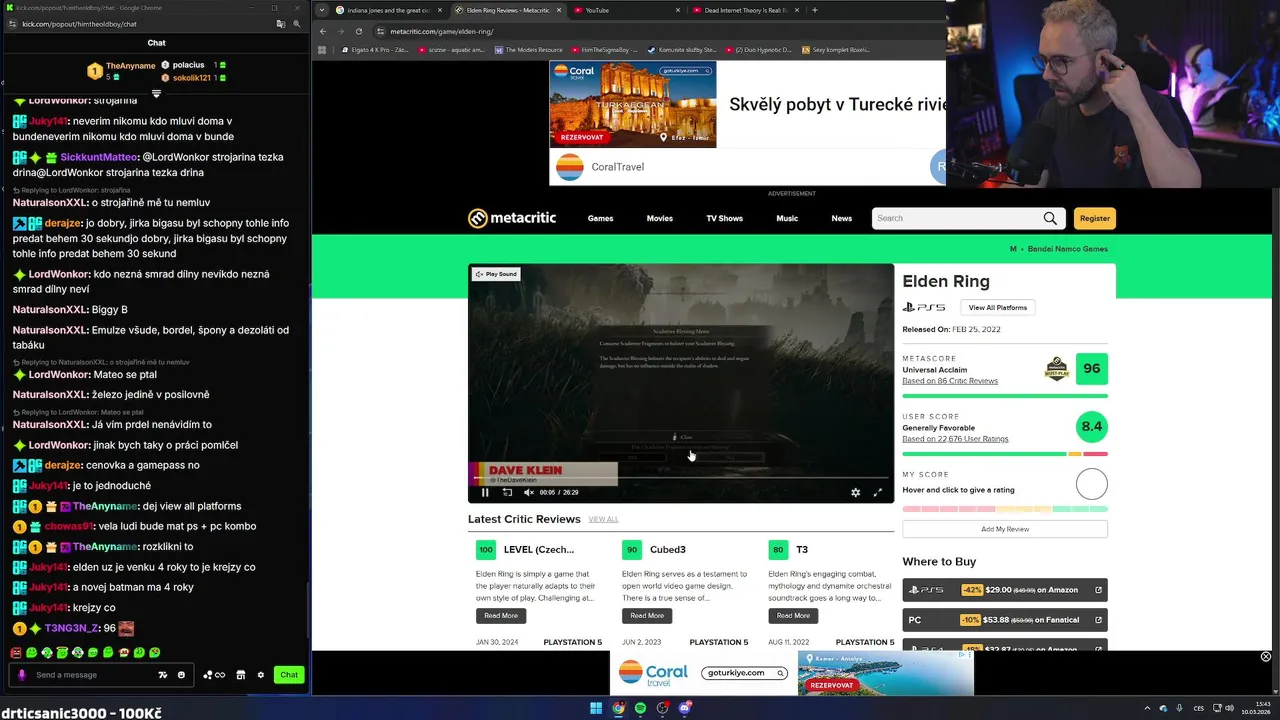Click the User Score 8.4 badge
Image resolution: width=1280 pixels, height=720 pixels.
[1091, 427]
